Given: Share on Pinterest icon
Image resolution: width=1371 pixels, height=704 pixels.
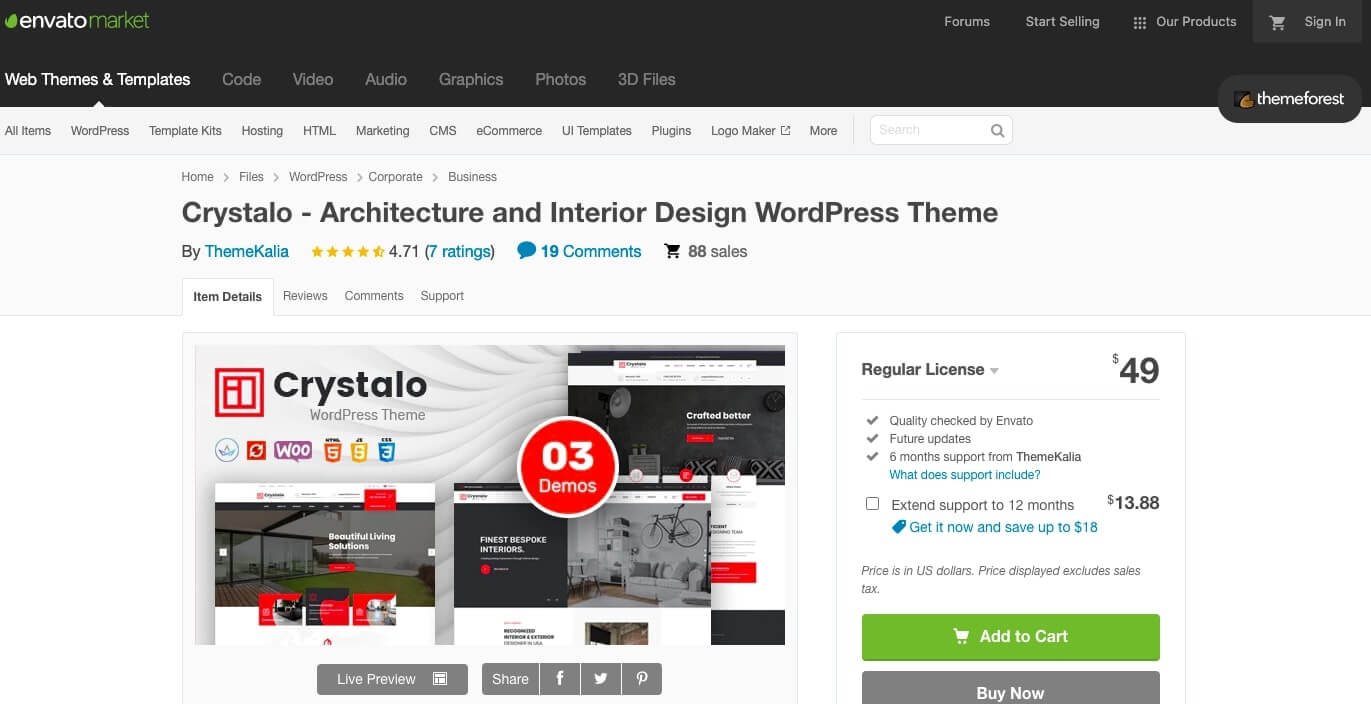Looking at the screenshot, I should (x=642, y=679).
